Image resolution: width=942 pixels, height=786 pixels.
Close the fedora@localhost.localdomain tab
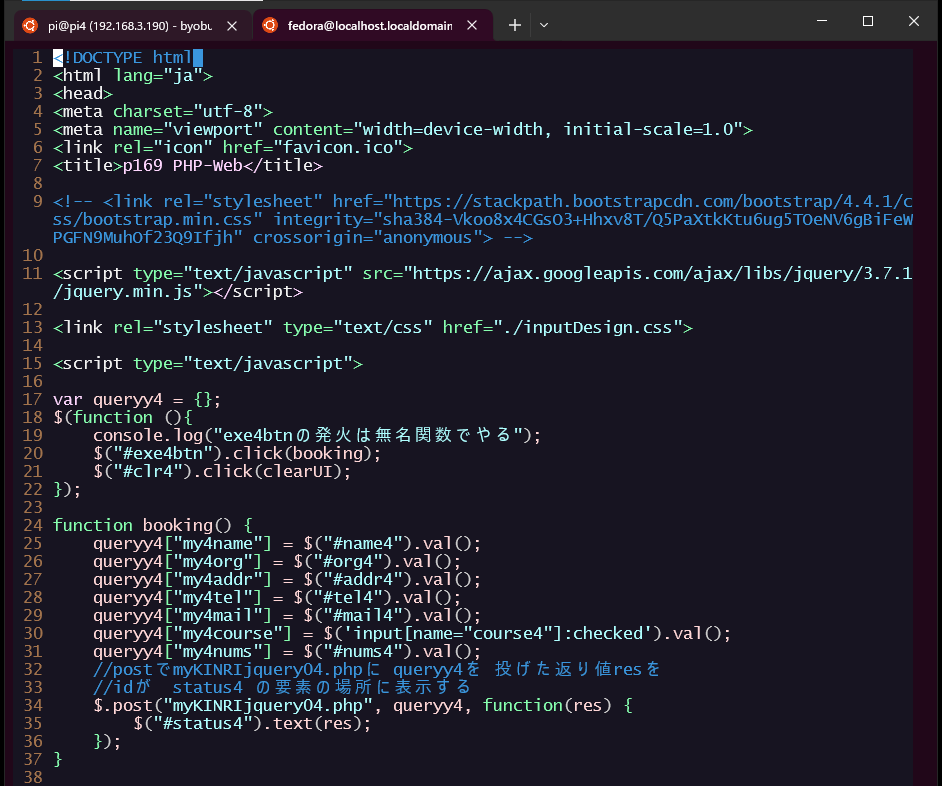pyautogui.click(x=472, y=26)
